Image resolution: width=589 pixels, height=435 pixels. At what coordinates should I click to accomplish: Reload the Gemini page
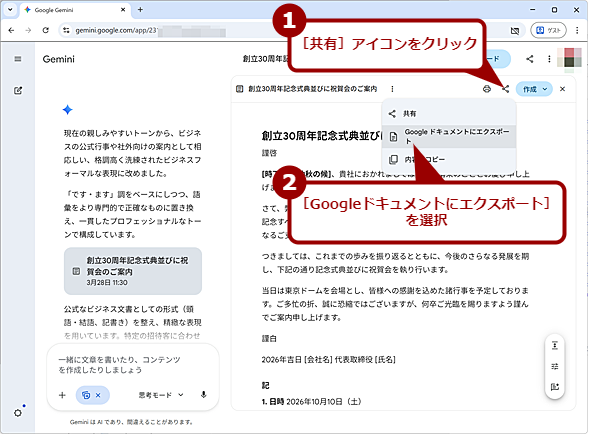click(45, 30)
